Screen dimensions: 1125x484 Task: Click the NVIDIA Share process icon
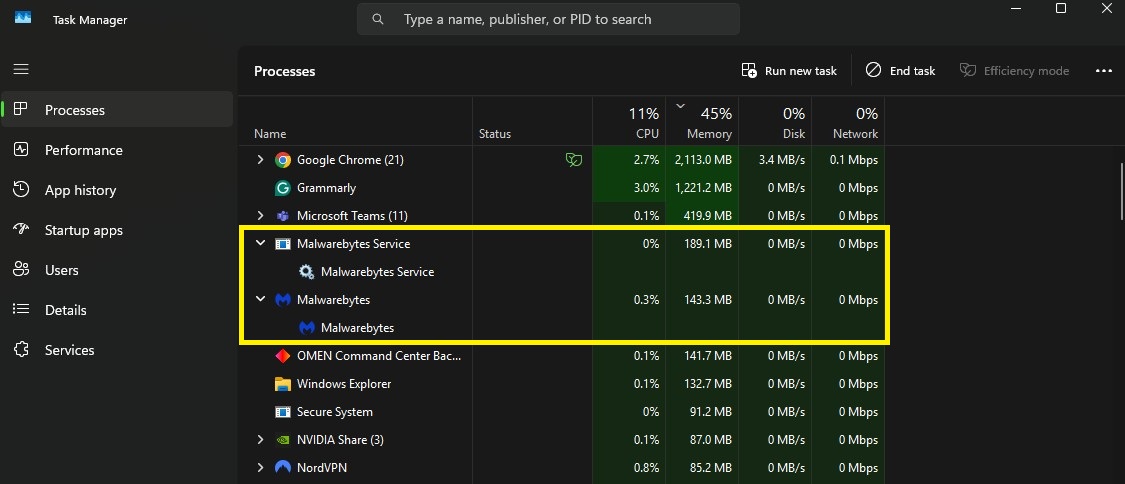pos(283,440)
